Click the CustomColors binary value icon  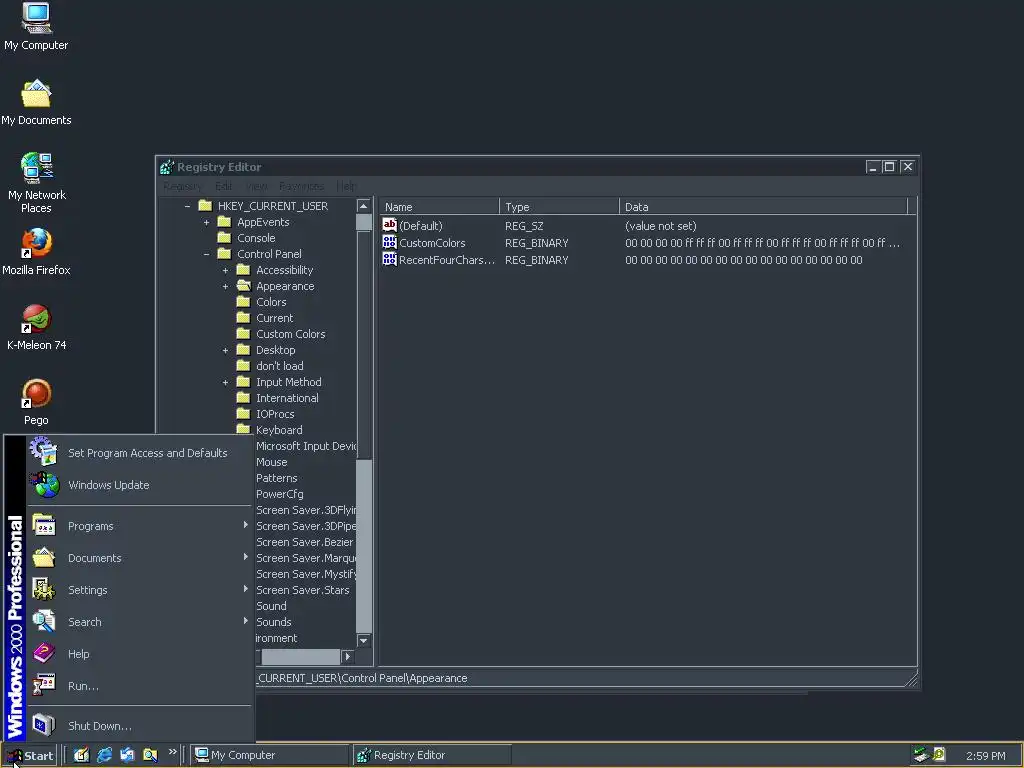click(389, 242)
